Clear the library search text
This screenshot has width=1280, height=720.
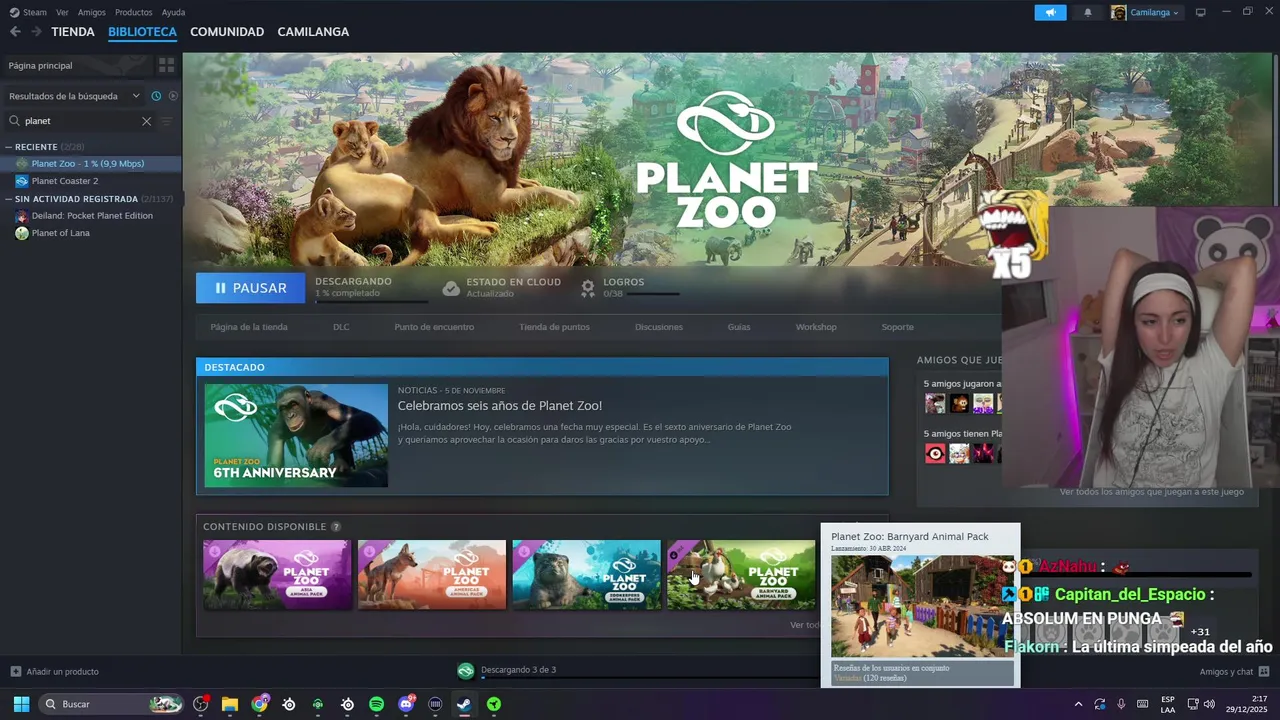pyautogui.click(x=146, y=121)
